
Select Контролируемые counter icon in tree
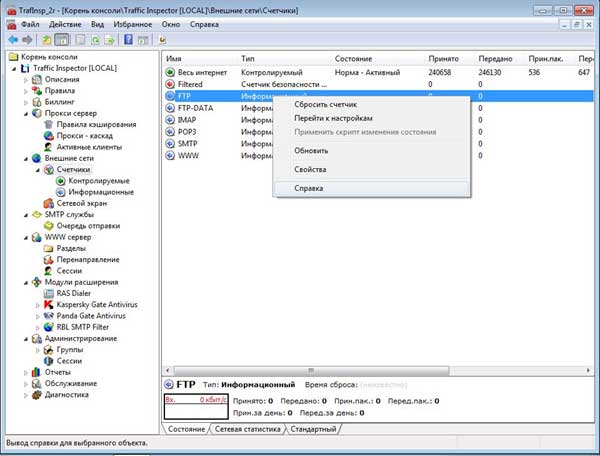pyautogui.click(x=60, y=181)
